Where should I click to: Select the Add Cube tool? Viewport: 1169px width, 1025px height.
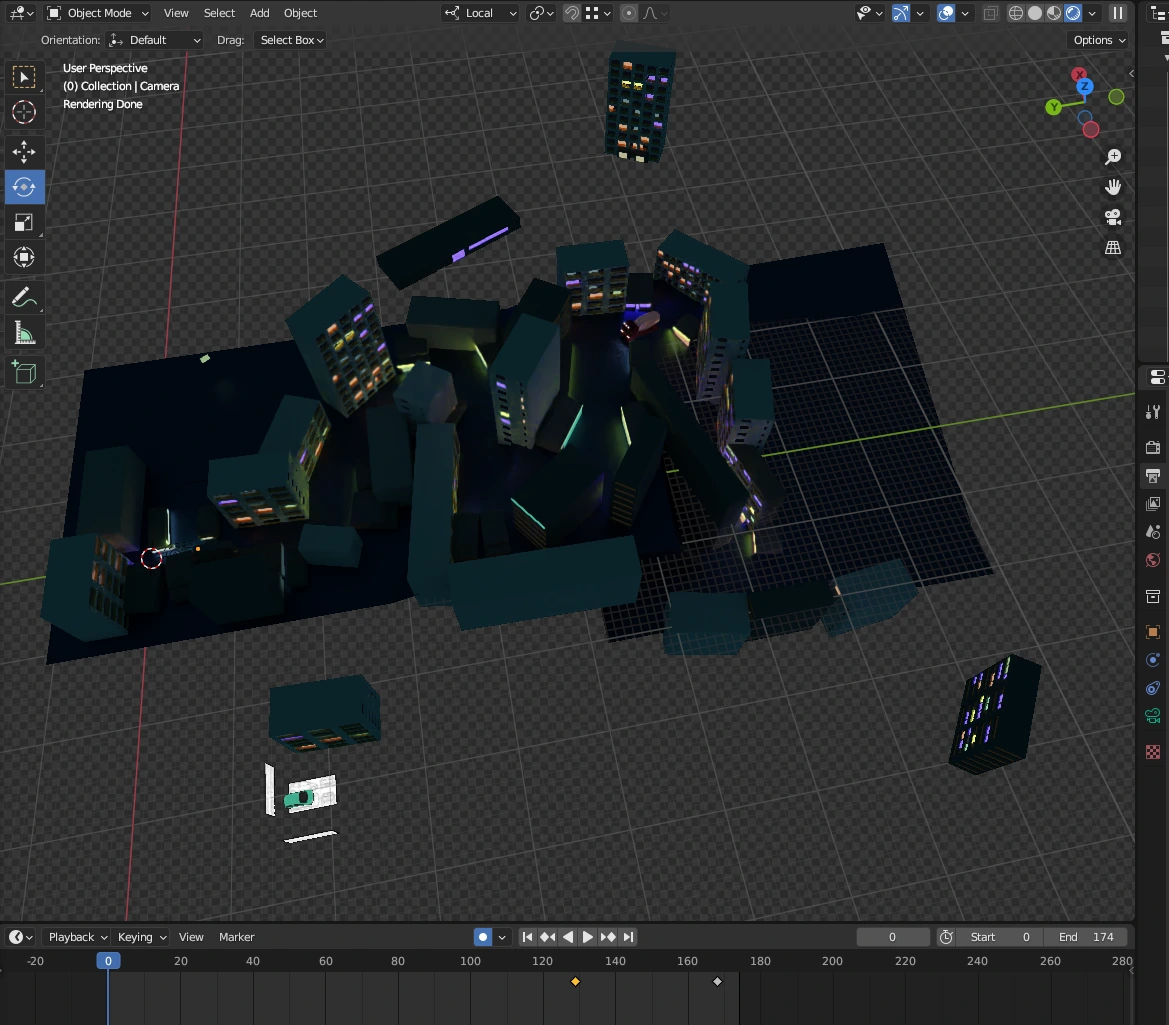pos(24,373)
